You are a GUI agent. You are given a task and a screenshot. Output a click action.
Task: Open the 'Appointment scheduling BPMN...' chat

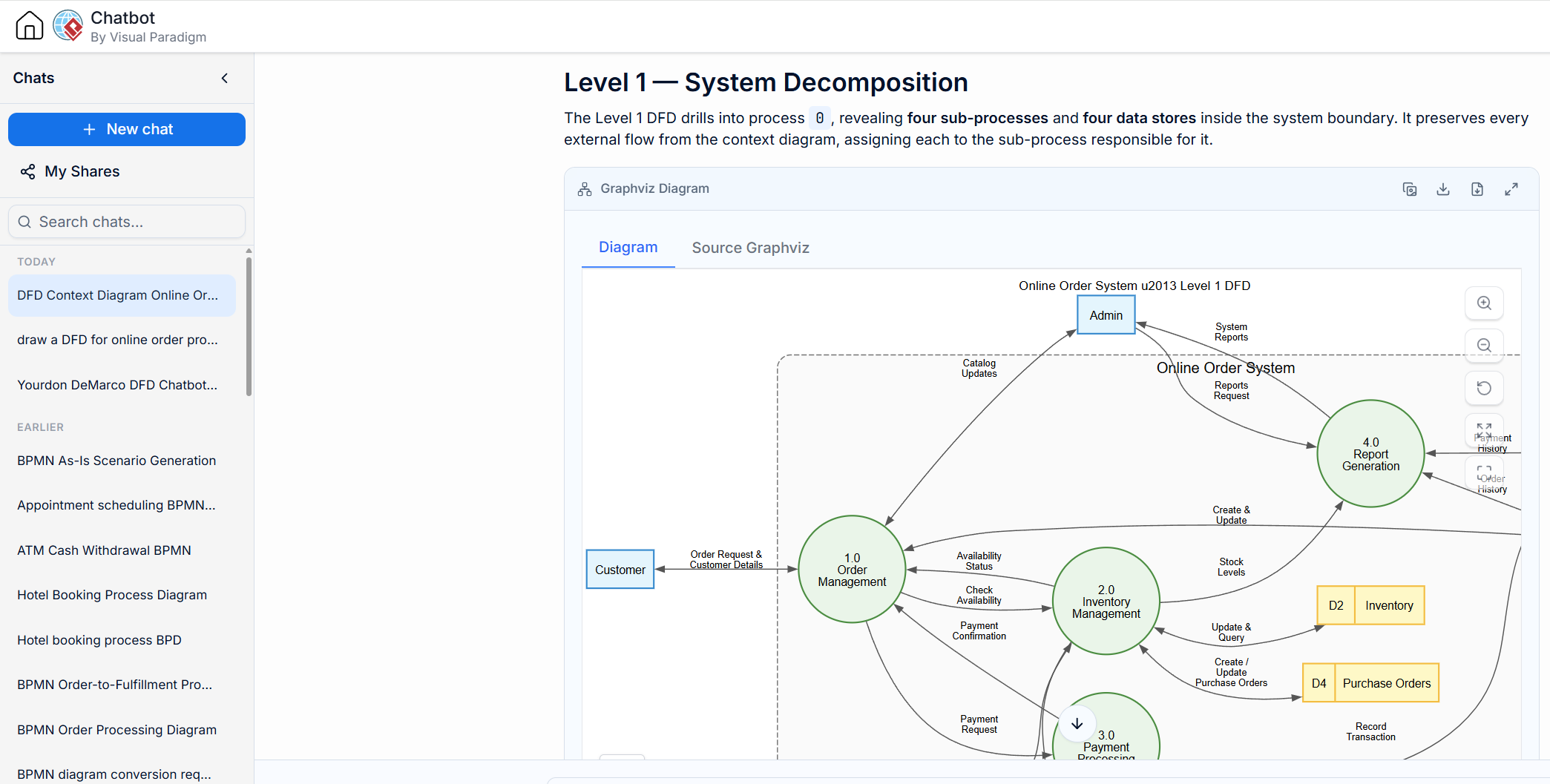[122, 505]
